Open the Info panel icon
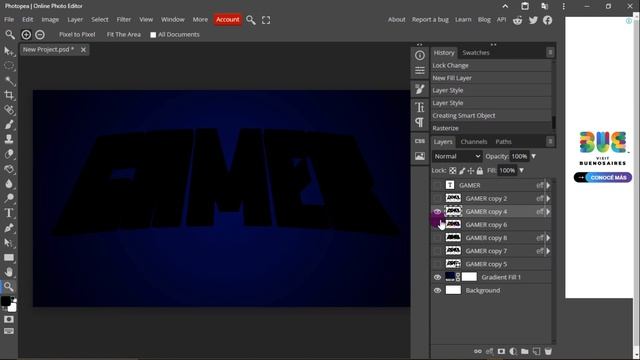 tap(420, 55)
